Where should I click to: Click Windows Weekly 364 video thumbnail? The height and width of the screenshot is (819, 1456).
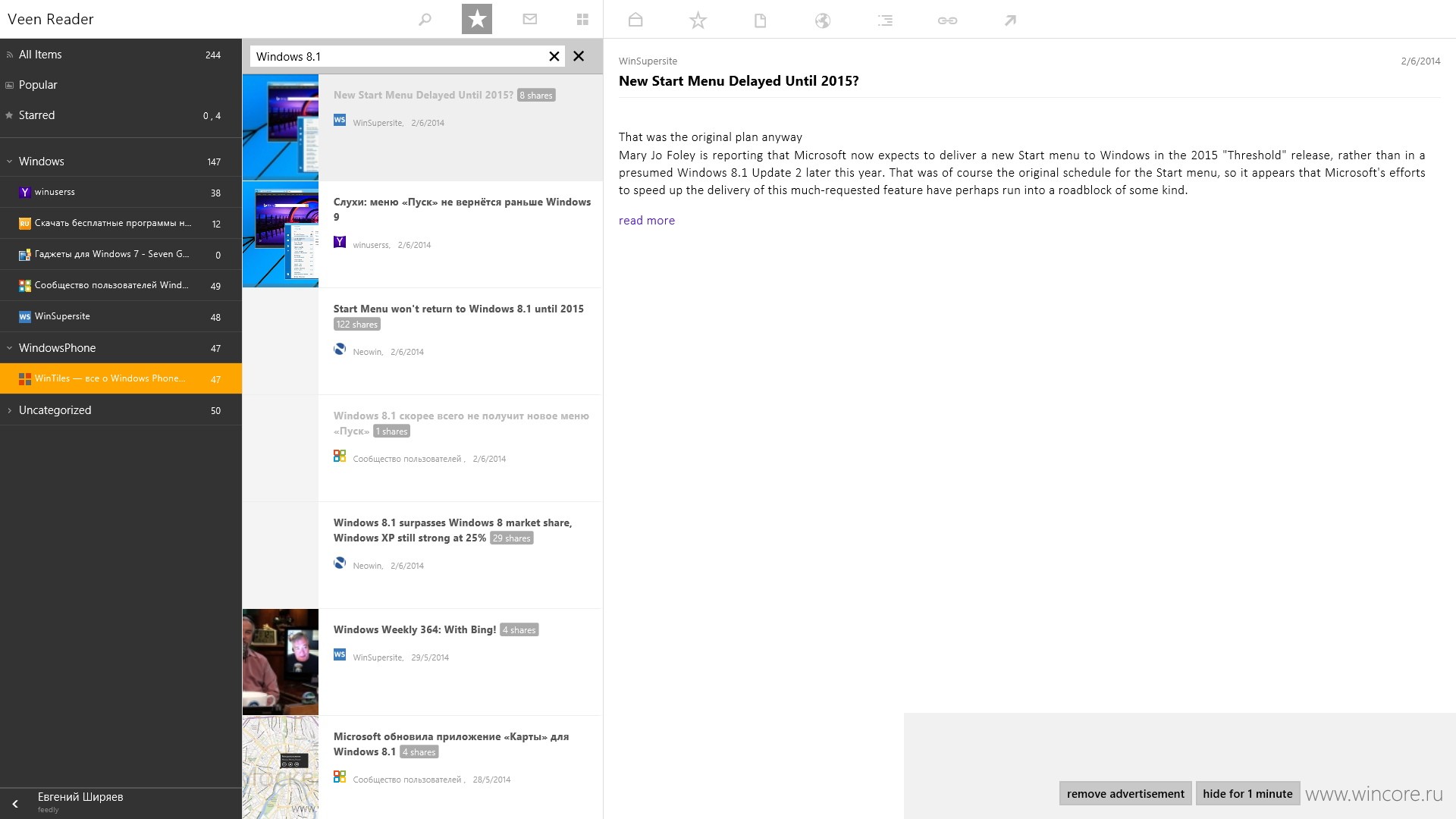coord(281,662)
